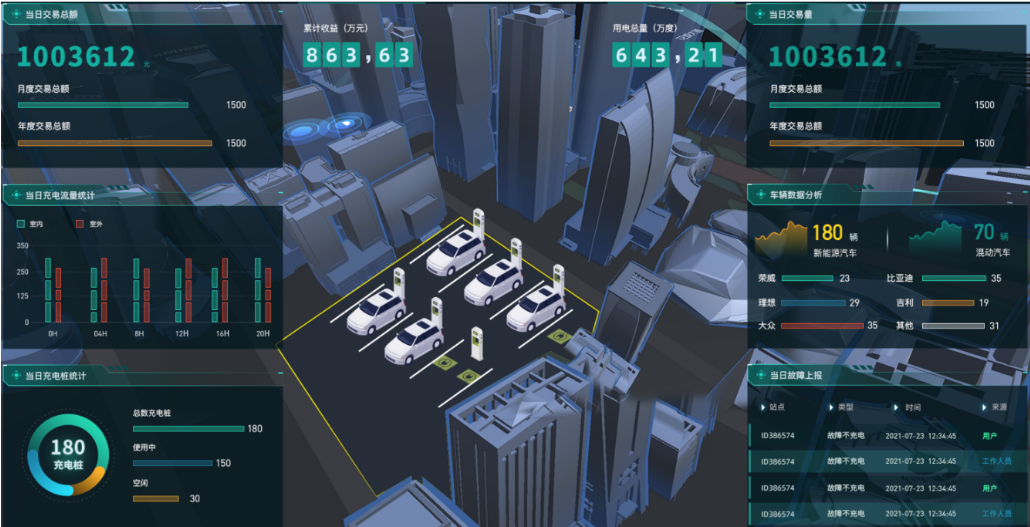Click the 大众 red progress bar
The width and height of the screenshot is (1030, 527).
[x=821, y=326]
